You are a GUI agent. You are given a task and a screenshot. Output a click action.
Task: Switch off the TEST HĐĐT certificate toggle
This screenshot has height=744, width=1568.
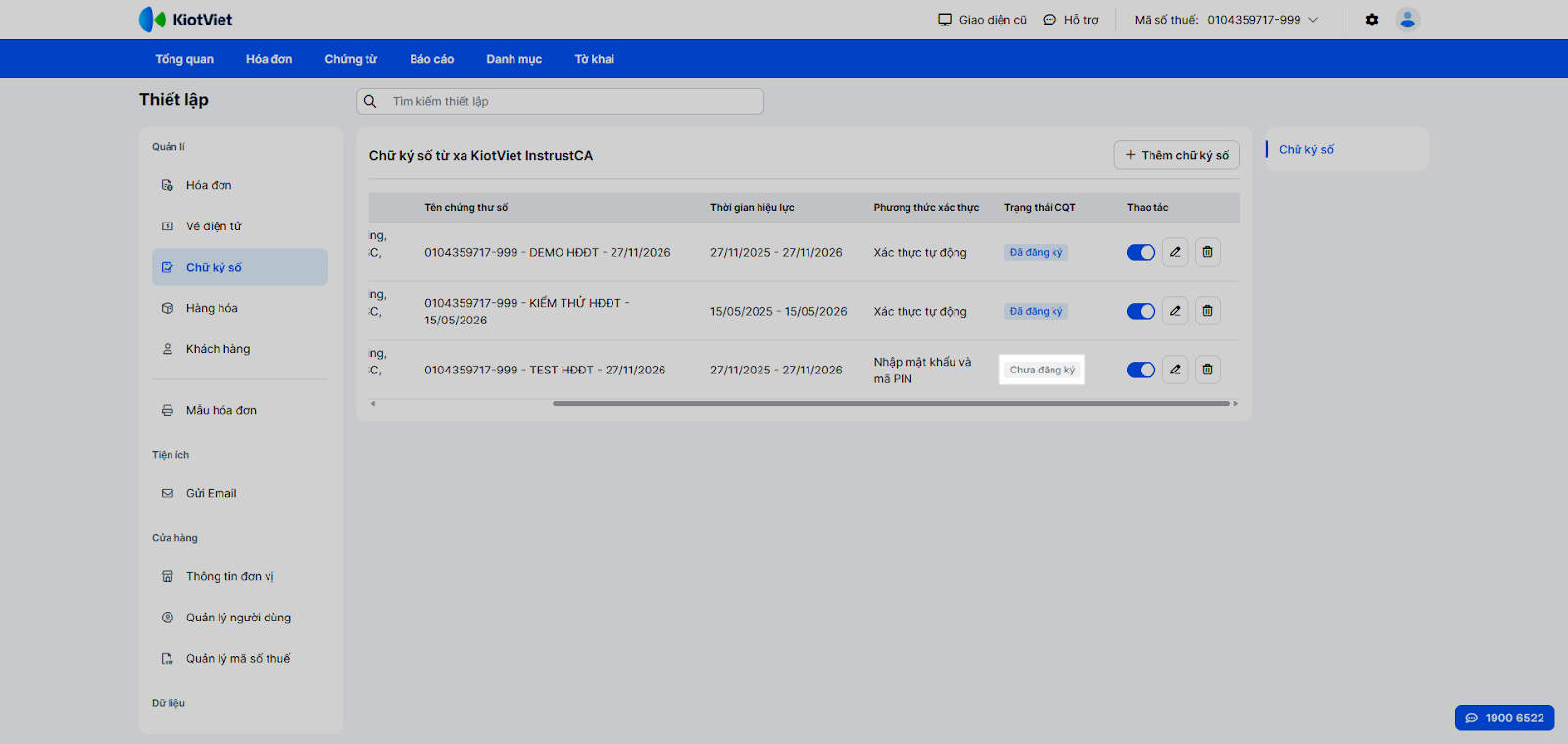[1141, 370]
